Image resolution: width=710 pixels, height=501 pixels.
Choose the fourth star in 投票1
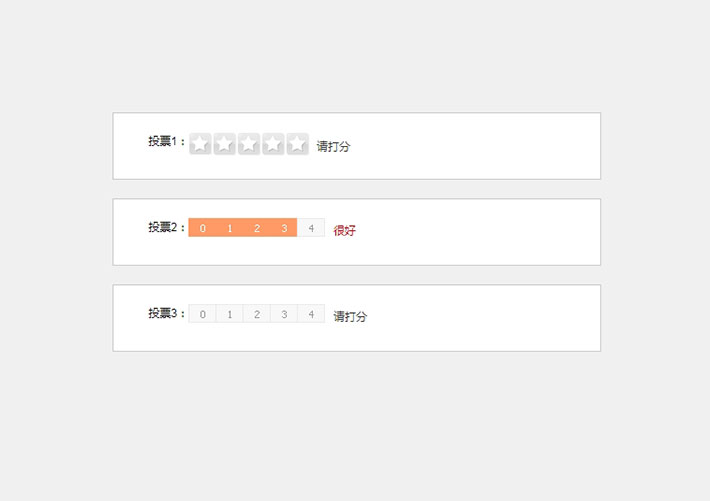(x=273, y=144)
